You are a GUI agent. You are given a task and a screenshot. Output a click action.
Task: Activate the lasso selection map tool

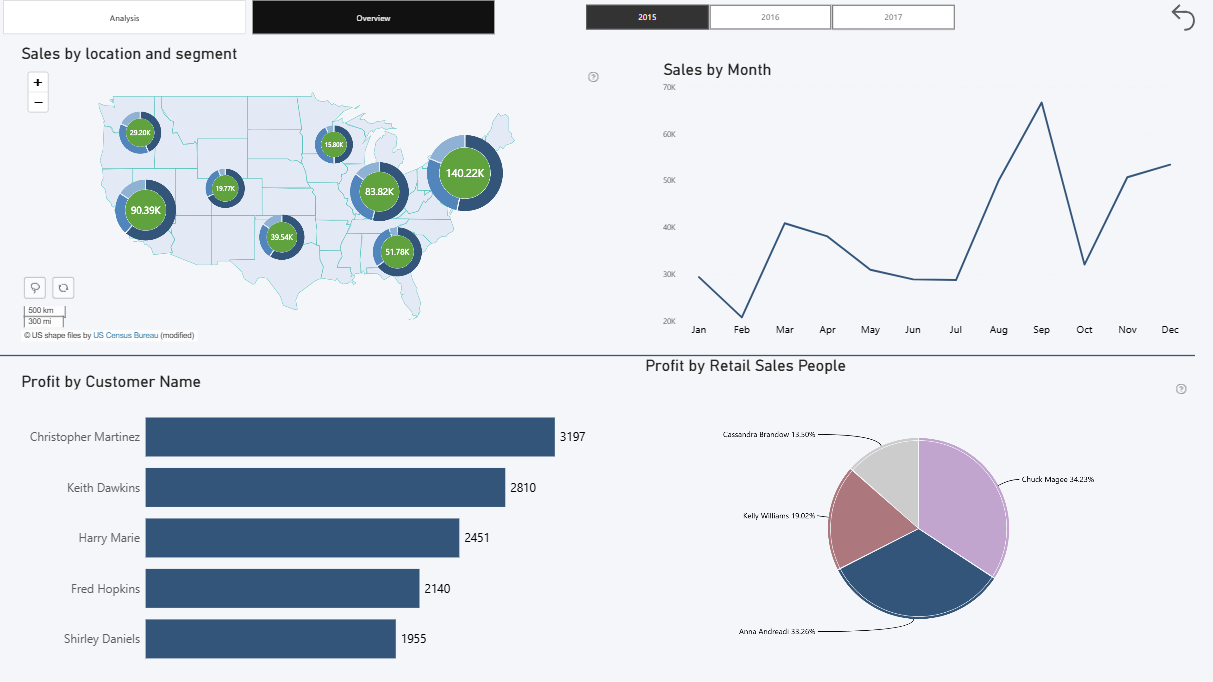35,288
